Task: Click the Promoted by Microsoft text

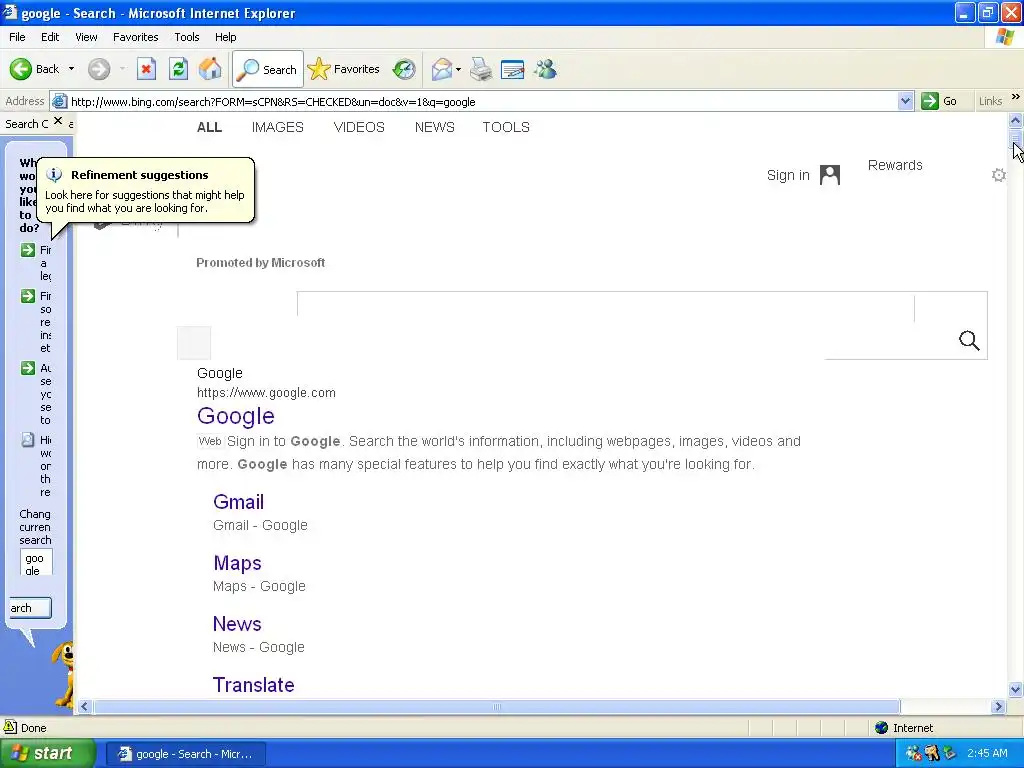Action: [261, 263]
